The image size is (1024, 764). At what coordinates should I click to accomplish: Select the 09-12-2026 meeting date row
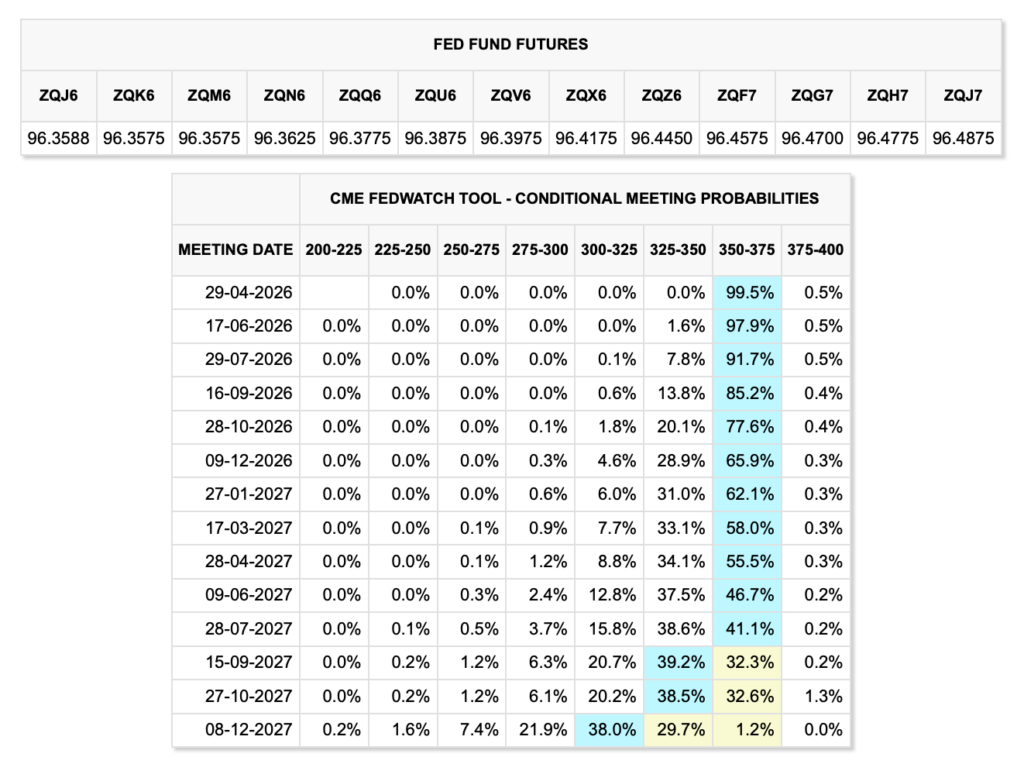236,461
